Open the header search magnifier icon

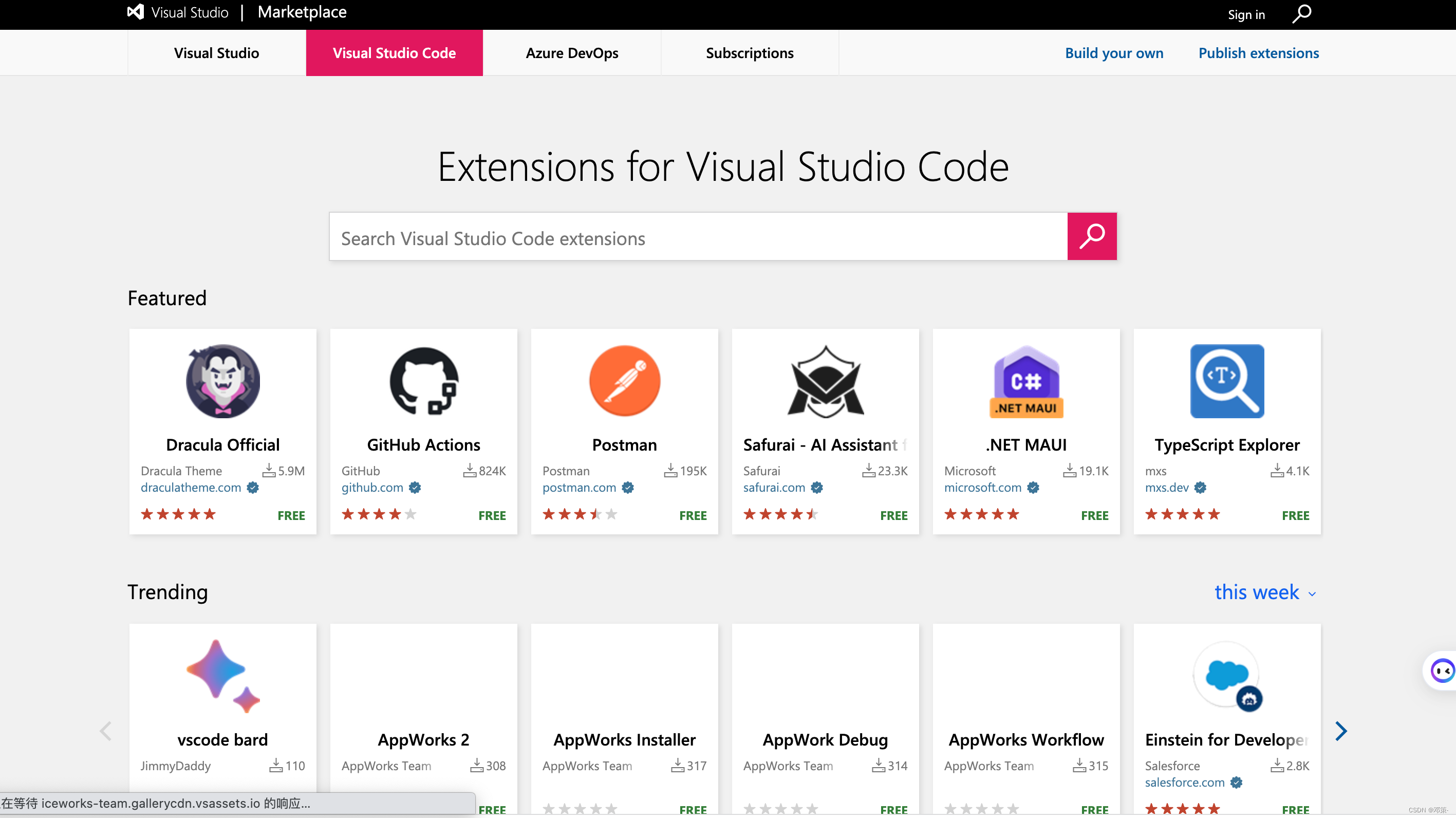1302,13
